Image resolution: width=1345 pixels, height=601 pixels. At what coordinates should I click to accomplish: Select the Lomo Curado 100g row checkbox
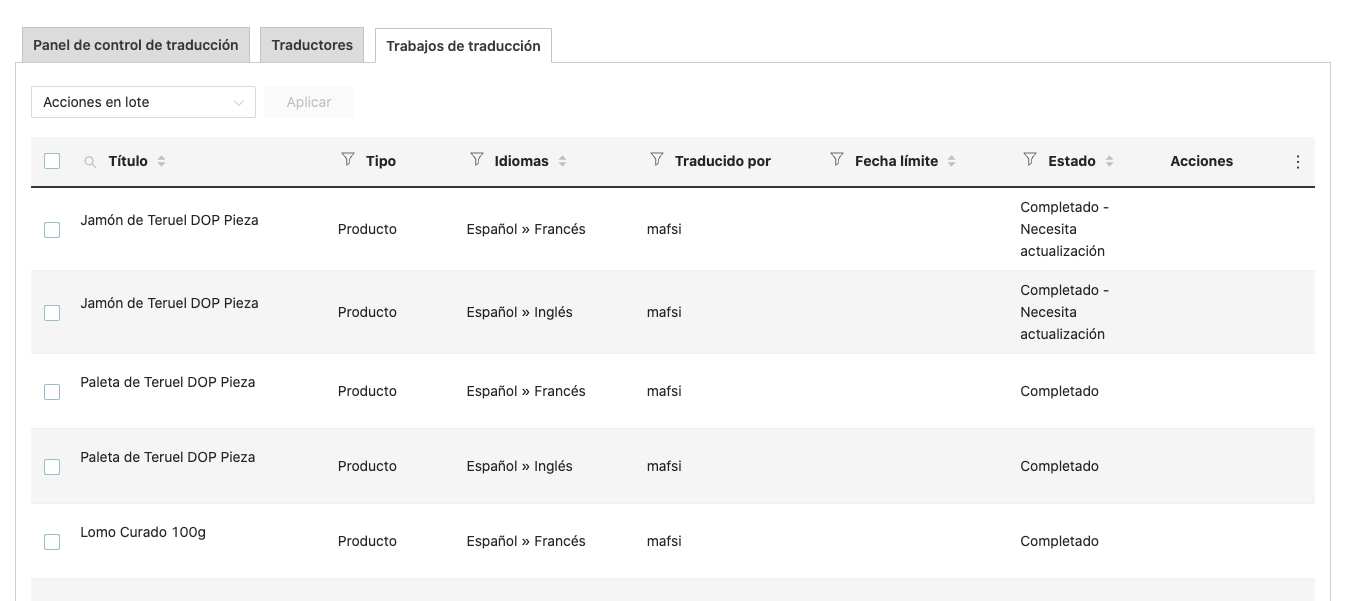tap(52, 542)
